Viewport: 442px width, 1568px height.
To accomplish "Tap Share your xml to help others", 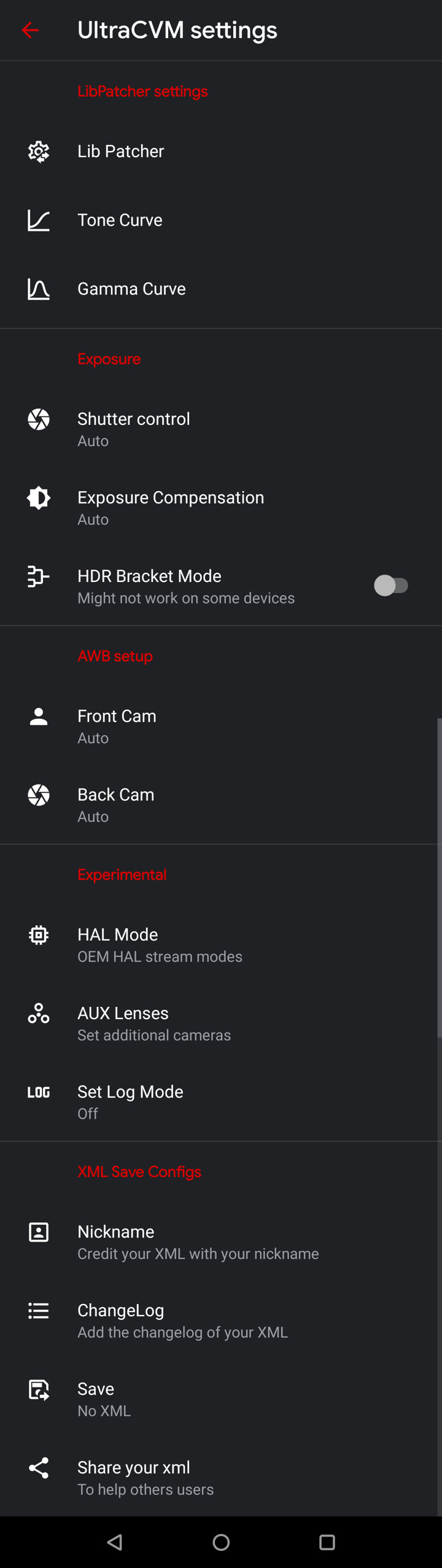I will click(184, 1477).
